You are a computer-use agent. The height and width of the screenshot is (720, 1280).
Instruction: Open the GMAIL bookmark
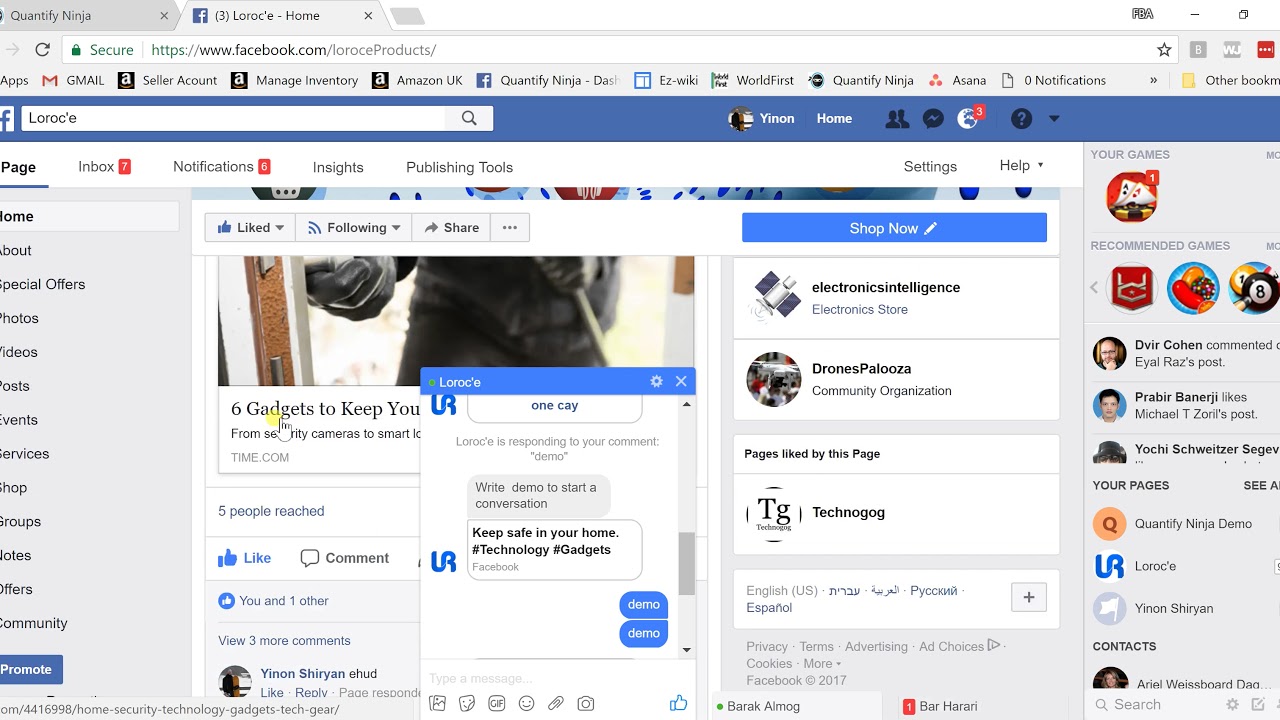tap(73, 80)
